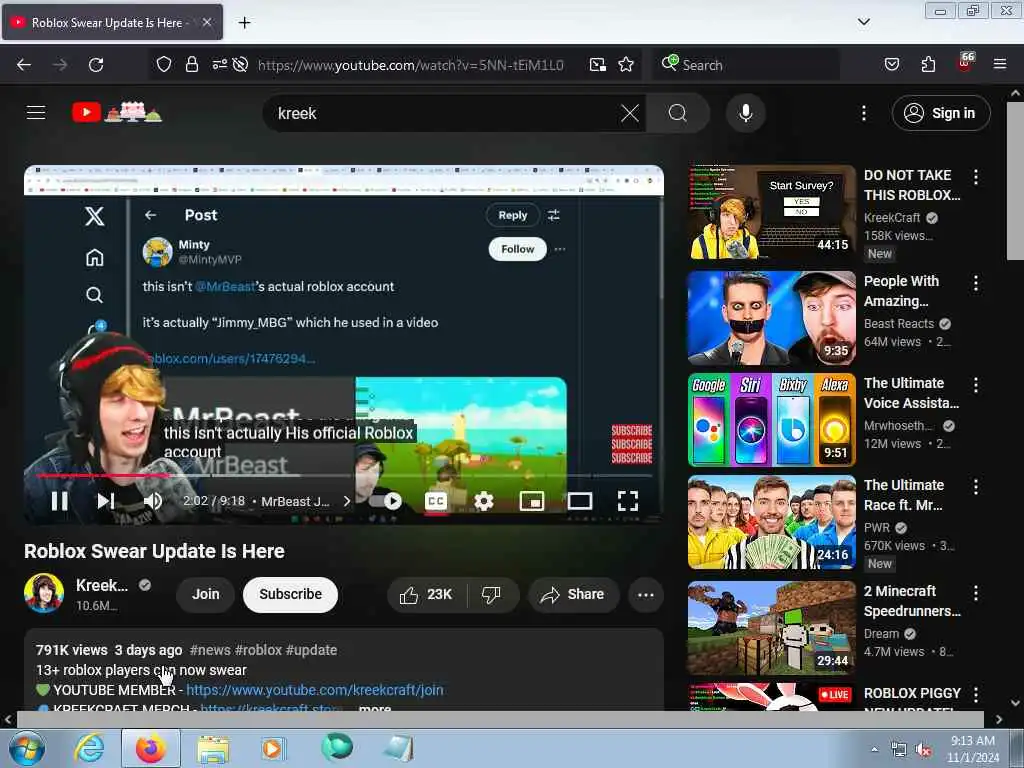
Task: Open YouTube settings three-dot menu
Action: pos(863,113)
